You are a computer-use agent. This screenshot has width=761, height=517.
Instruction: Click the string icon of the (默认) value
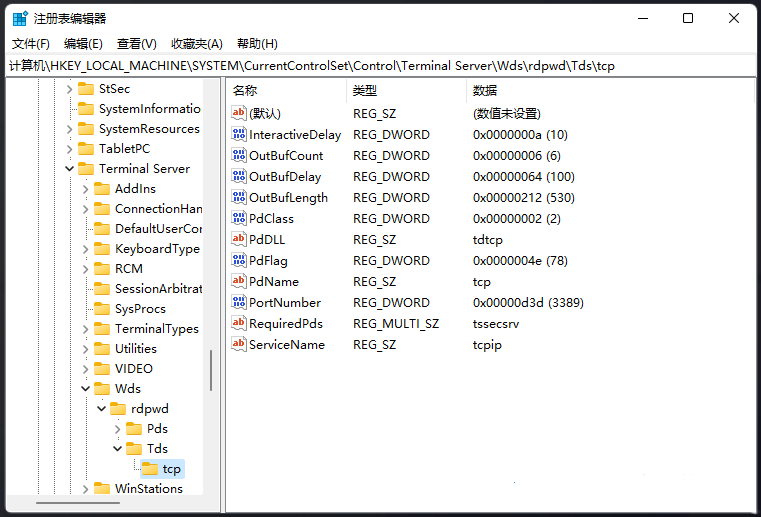[x=239, y=113]
